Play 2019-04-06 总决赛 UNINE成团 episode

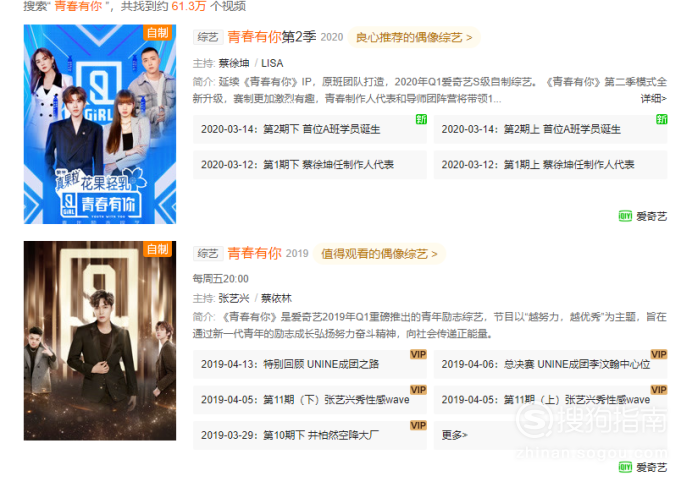click(550, 364)
